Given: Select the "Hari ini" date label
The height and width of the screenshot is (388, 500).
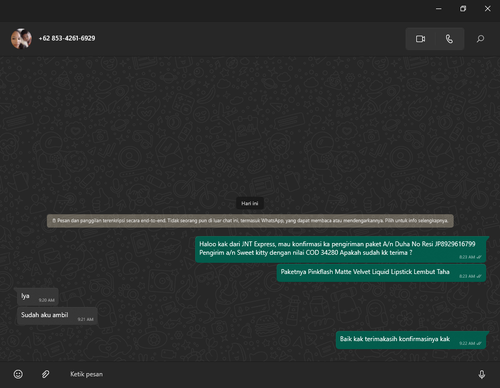Looking at the screenshot, I should [x=250, y=203].
